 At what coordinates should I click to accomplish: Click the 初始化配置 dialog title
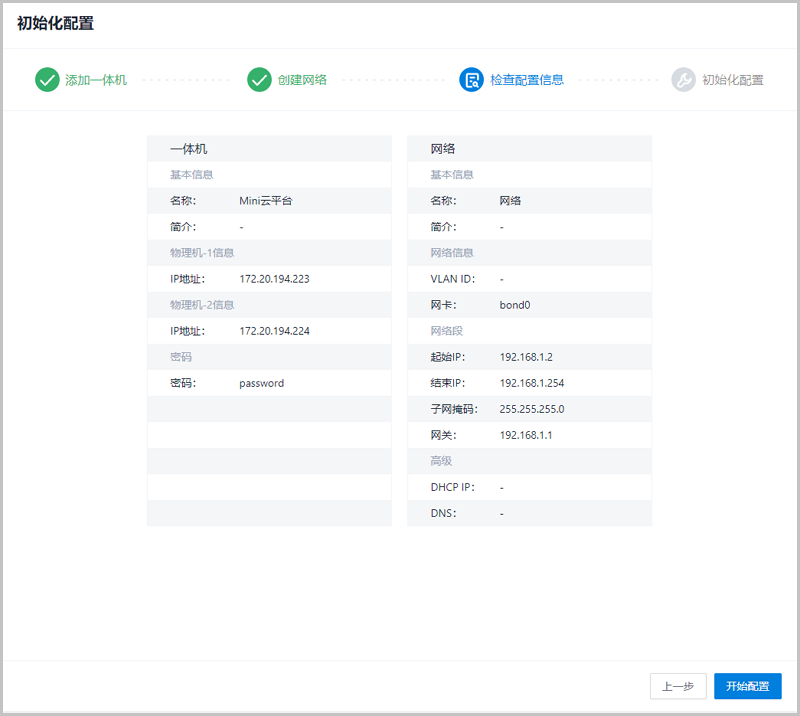55,23
